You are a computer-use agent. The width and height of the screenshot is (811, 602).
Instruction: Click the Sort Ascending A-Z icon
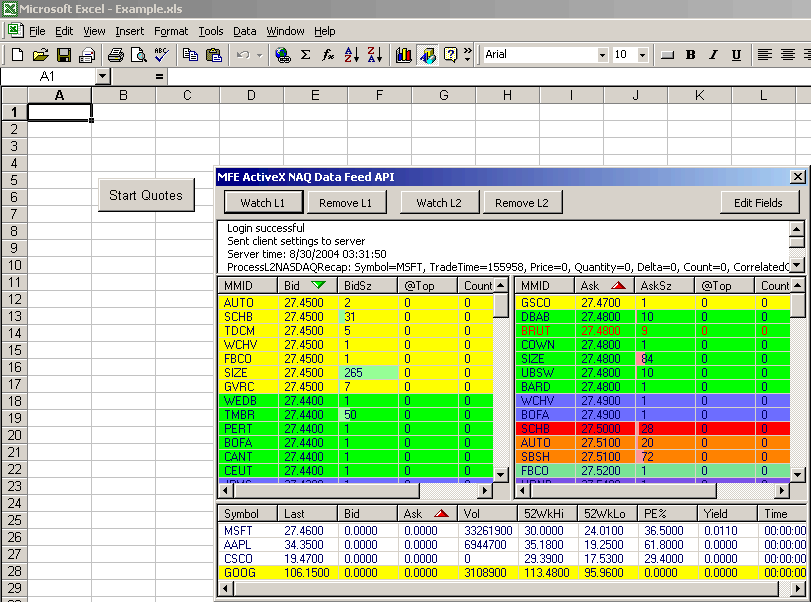tap(352, 55)
